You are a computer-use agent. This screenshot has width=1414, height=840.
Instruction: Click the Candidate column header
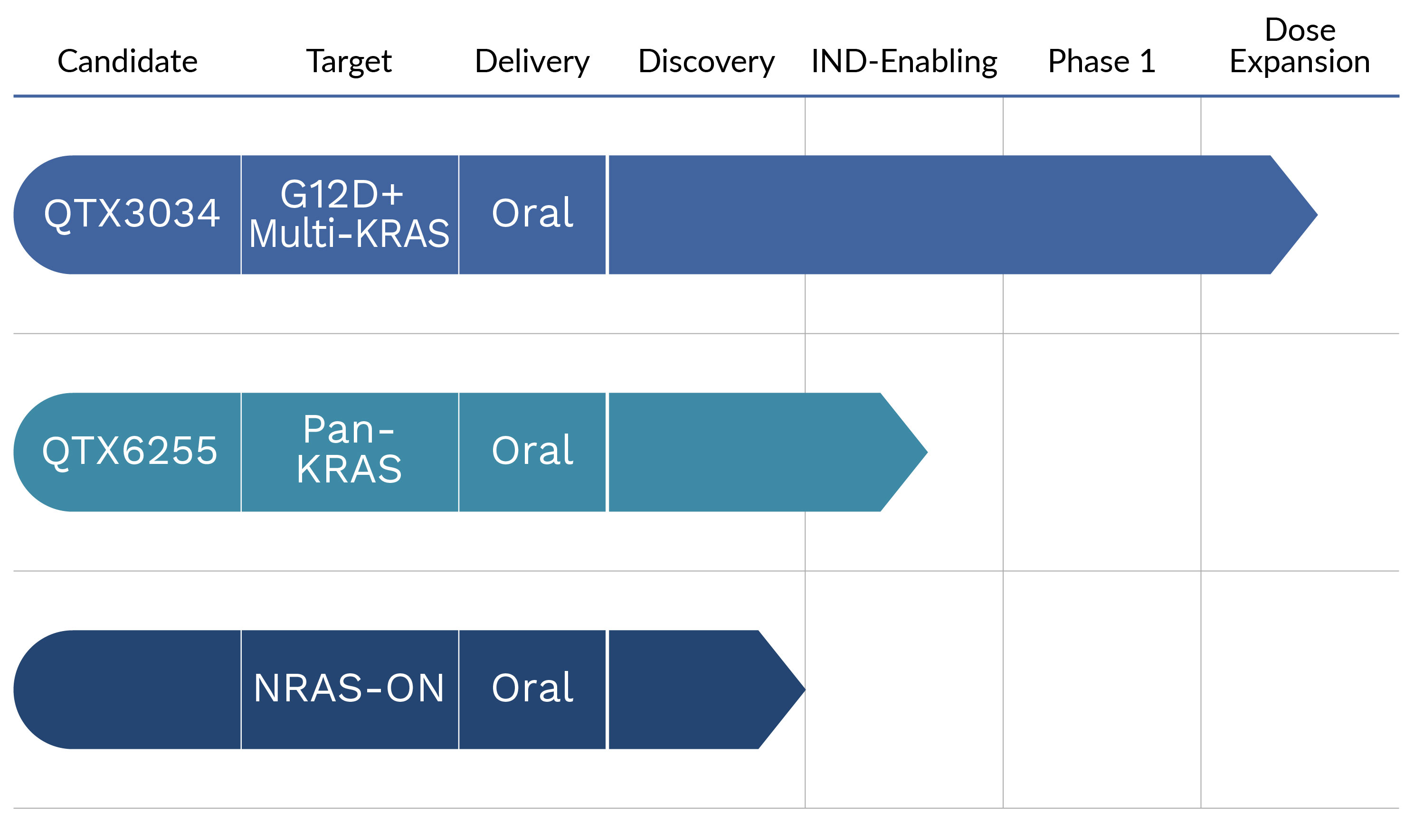click(x=127, y=61)
